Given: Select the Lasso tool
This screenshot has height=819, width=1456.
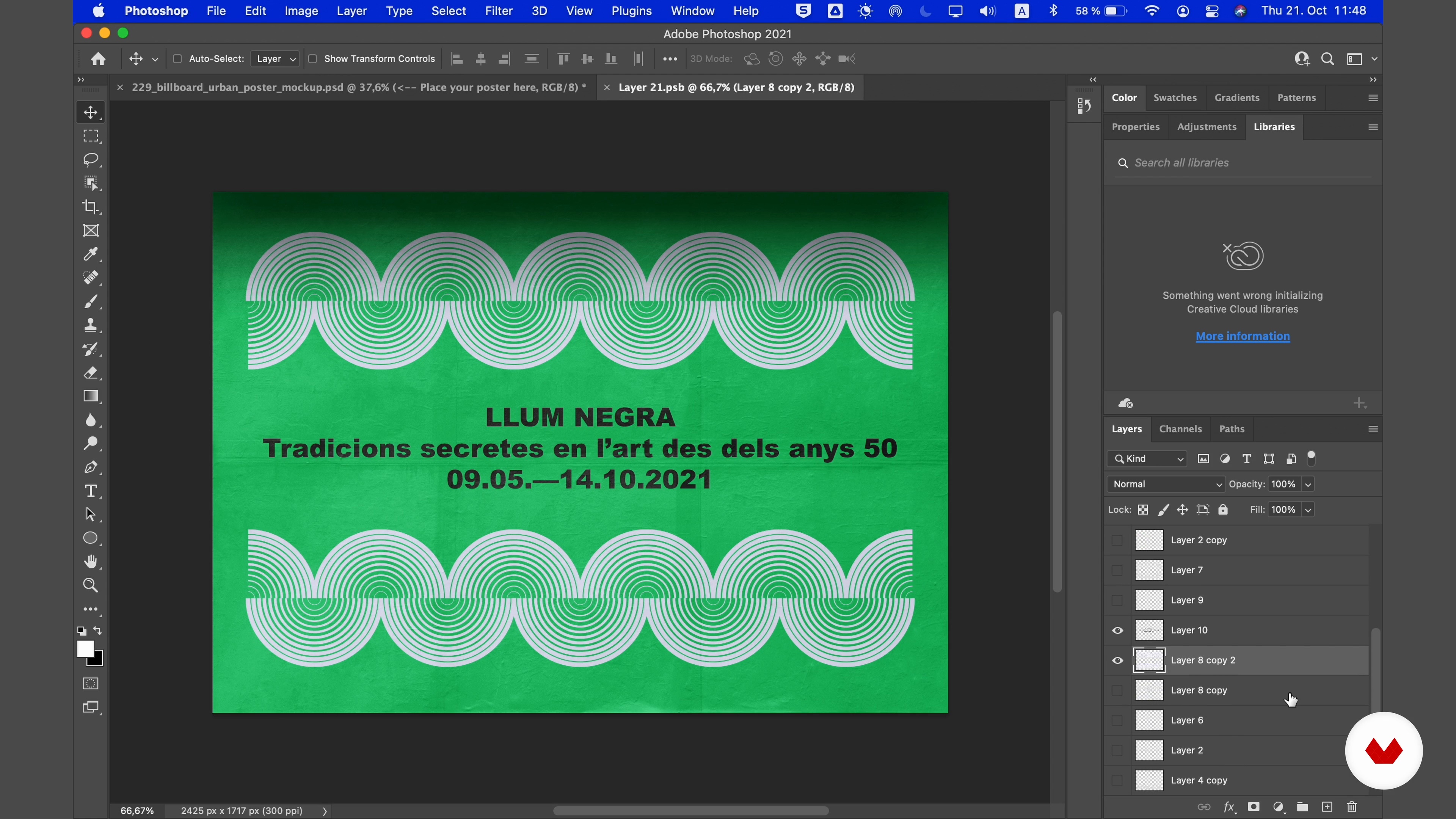Looking at the screenshot, I should pos(91,160).
